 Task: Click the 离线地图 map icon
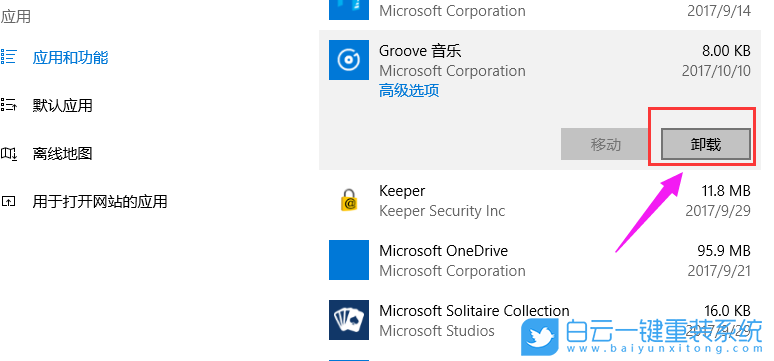coord(8,154)
